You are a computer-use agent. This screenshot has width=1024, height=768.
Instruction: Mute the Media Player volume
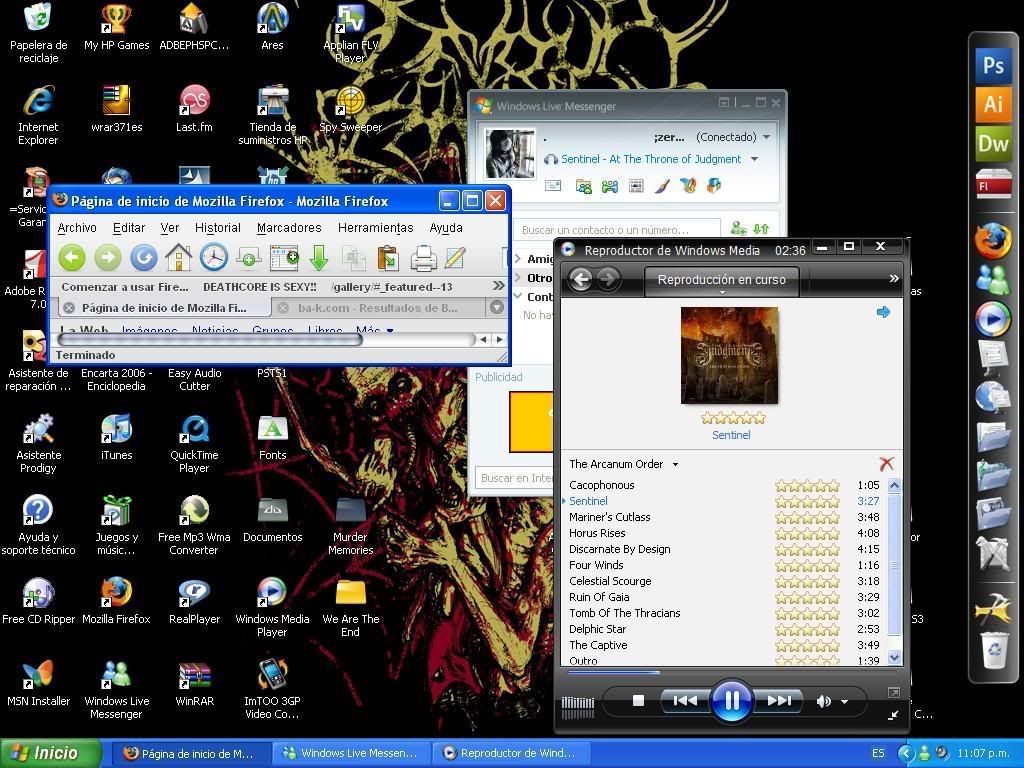click(823, 701)
